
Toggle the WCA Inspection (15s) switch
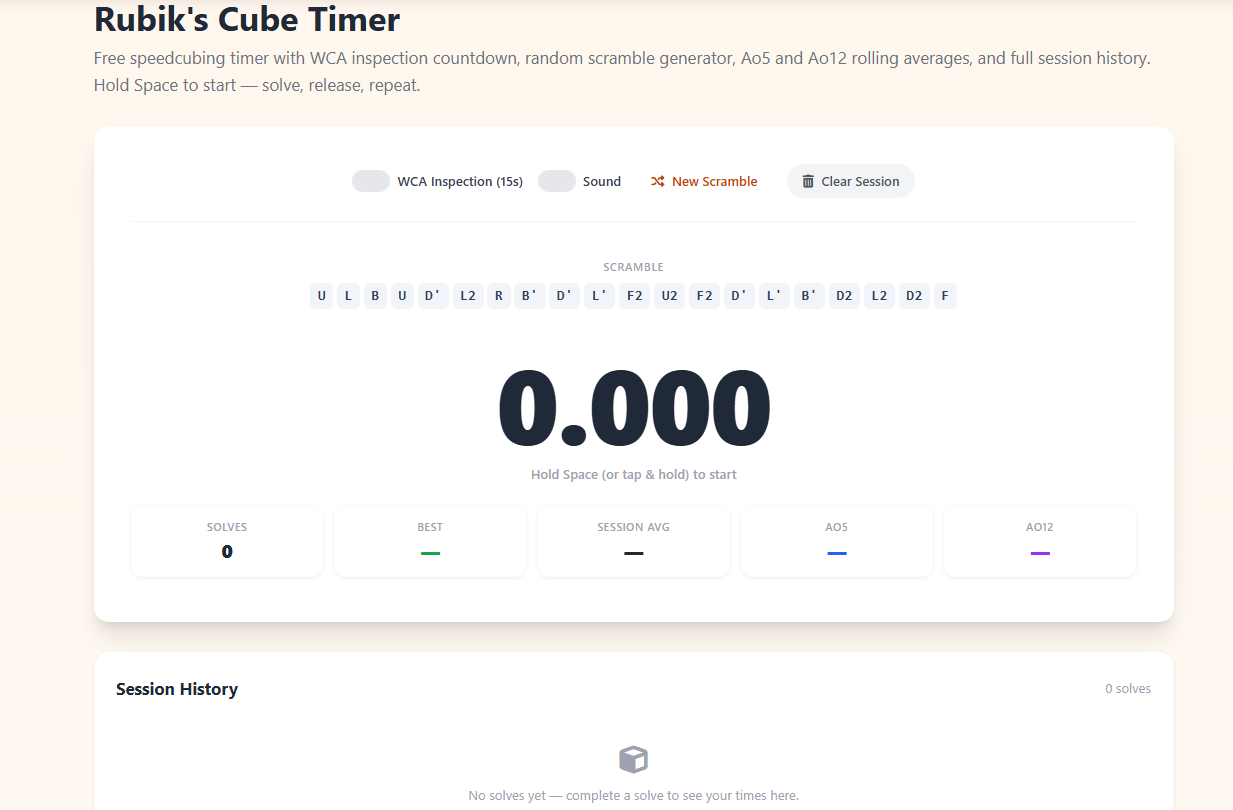tap(370, 181)
